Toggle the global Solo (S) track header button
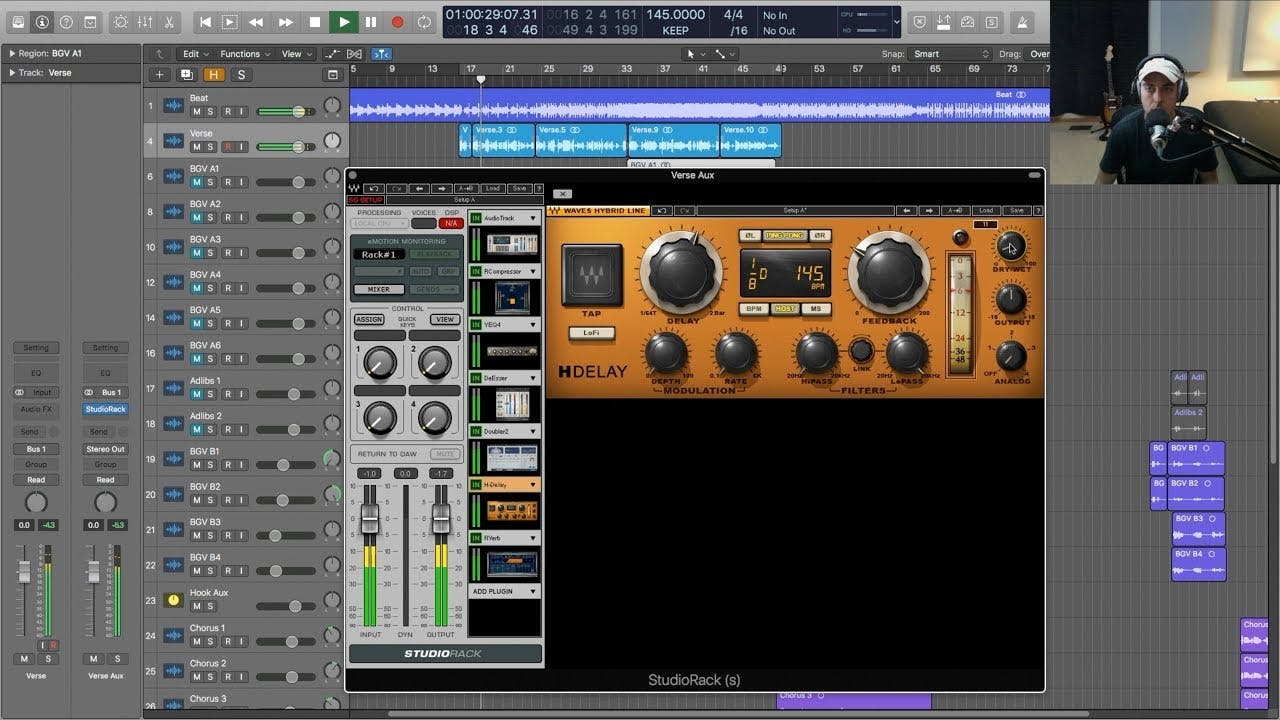Viewport: 1280px width, 720px height. tap(240, 75)
